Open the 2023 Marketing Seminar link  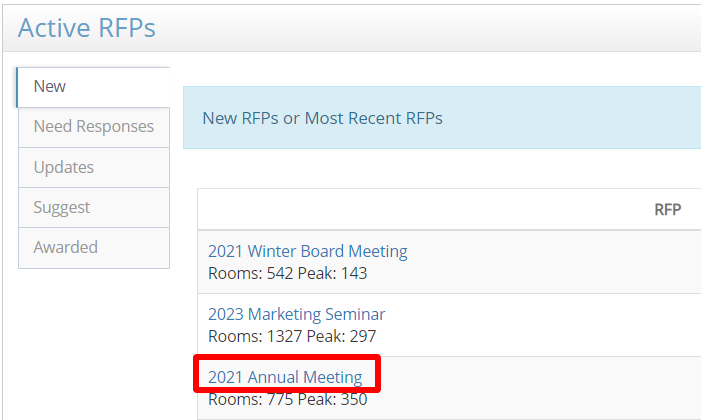[296, 314]
